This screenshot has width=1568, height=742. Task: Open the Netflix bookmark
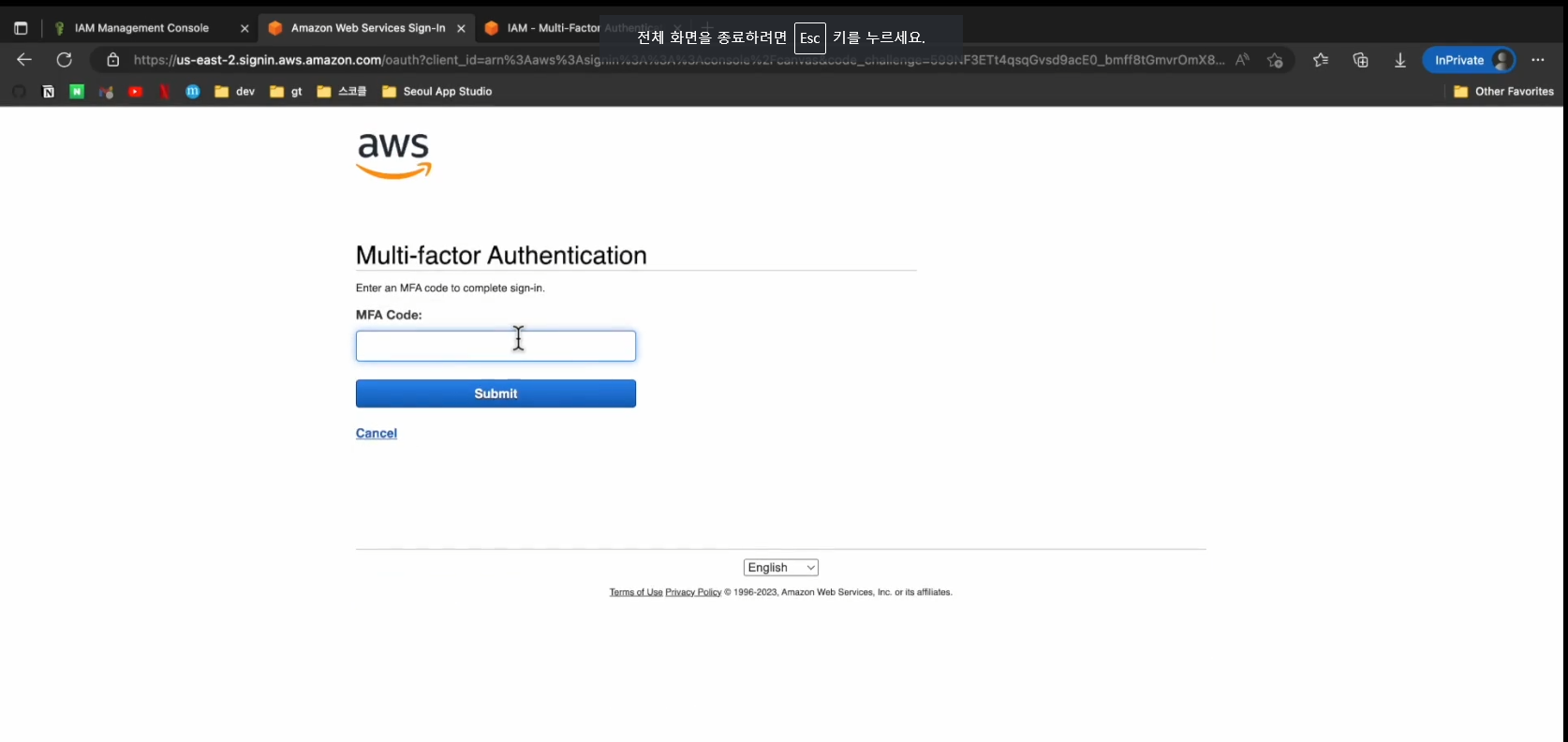(x=165, y=92)
